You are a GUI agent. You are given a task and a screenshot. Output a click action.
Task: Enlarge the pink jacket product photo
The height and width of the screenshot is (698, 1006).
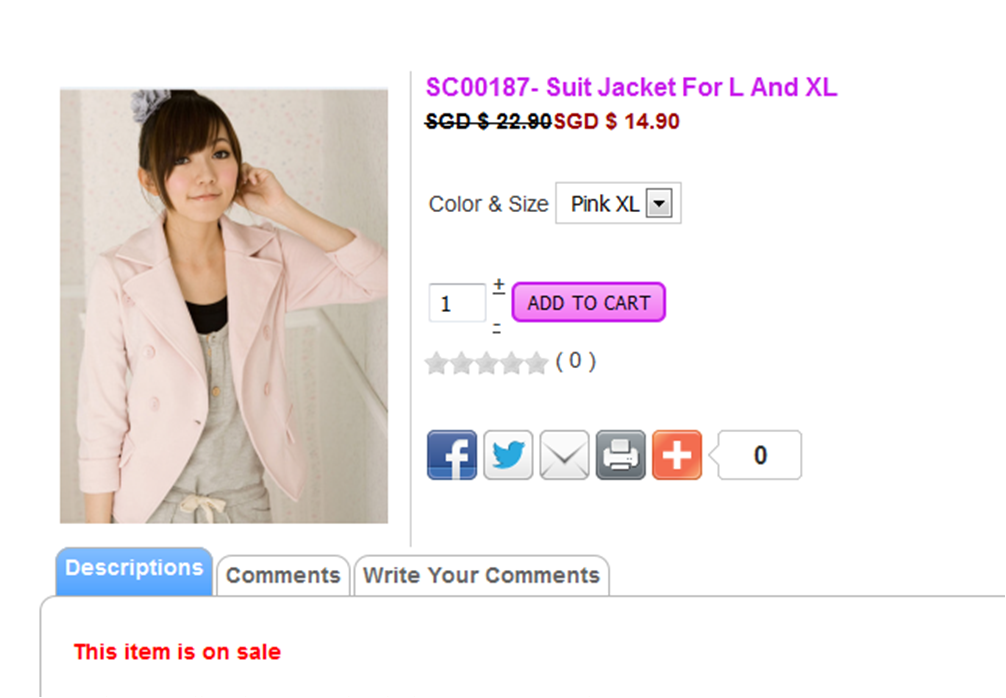click(x=224, y=306)
